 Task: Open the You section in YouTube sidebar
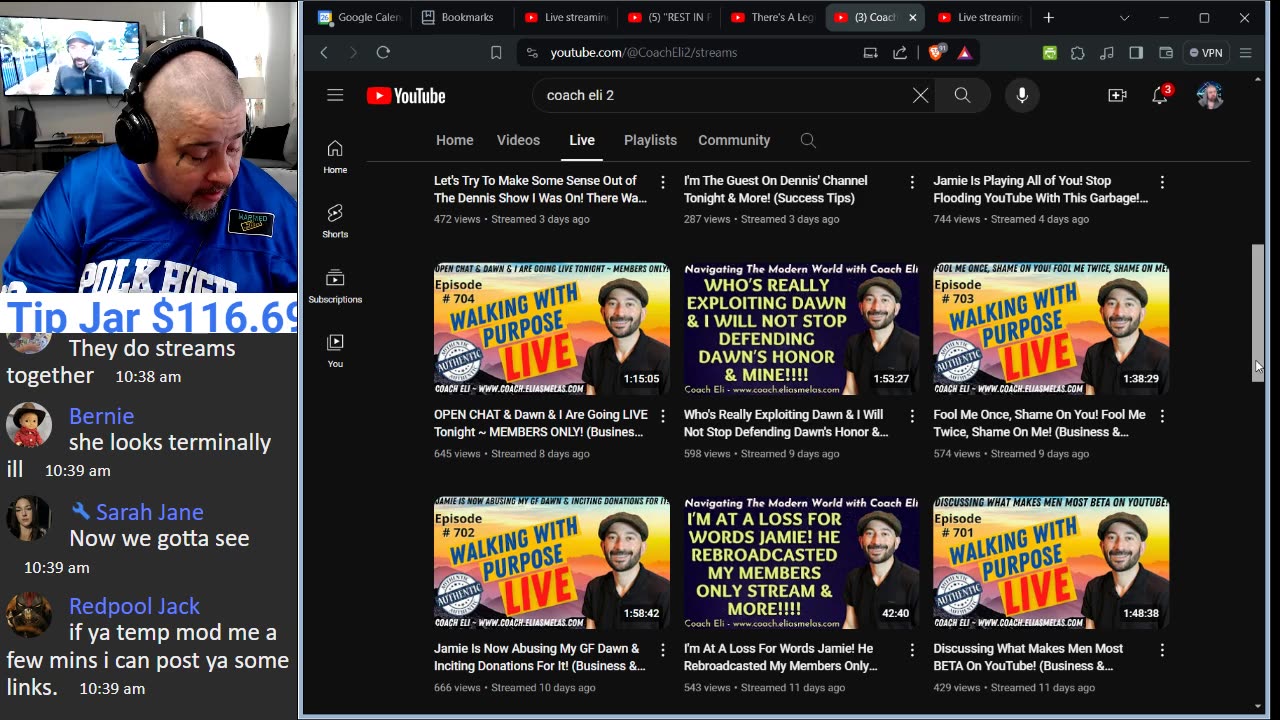click(x=335, y=351)
